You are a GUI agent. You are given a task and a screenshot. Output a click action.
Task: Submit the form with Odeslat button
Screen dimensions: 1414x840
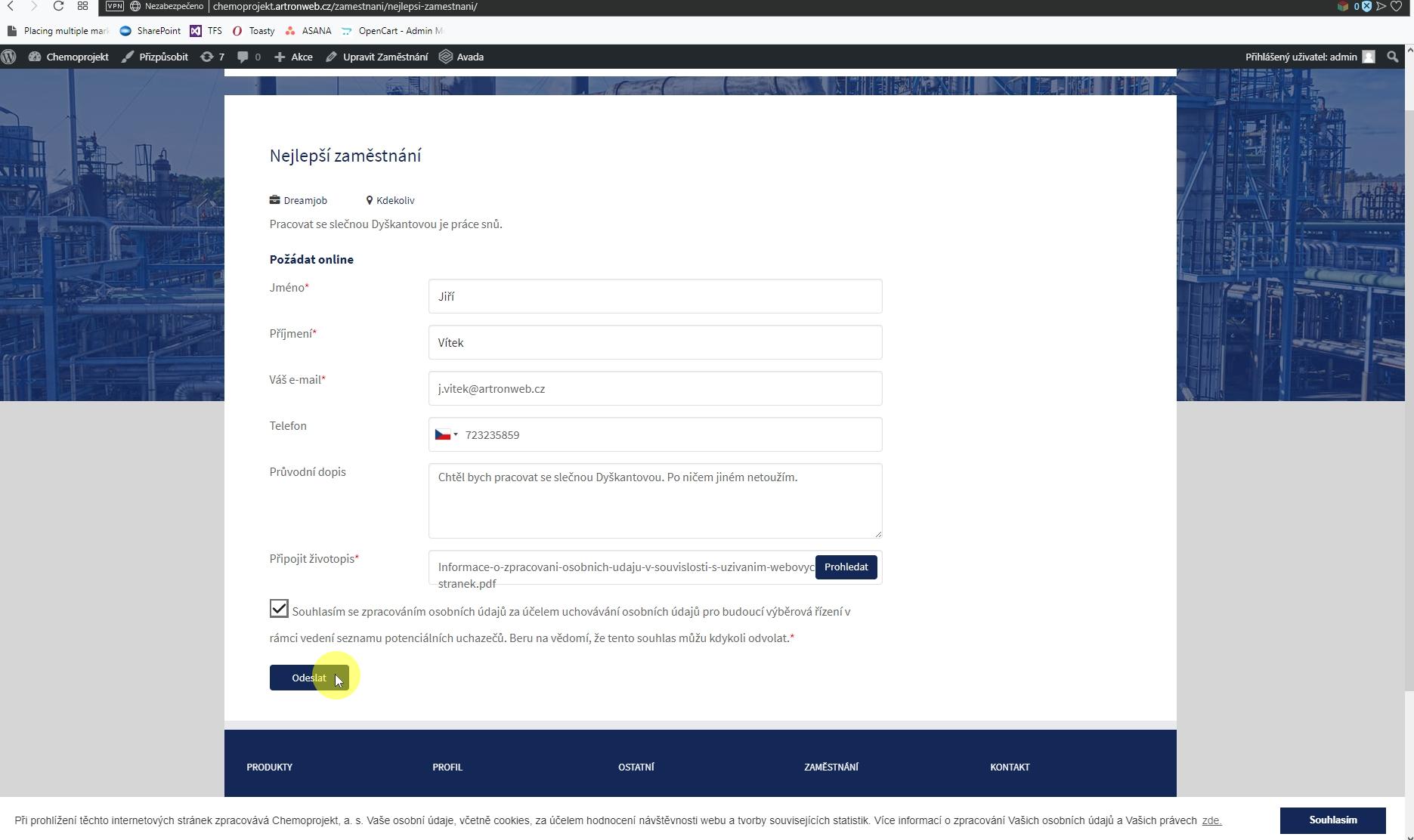tap(308, 678)
